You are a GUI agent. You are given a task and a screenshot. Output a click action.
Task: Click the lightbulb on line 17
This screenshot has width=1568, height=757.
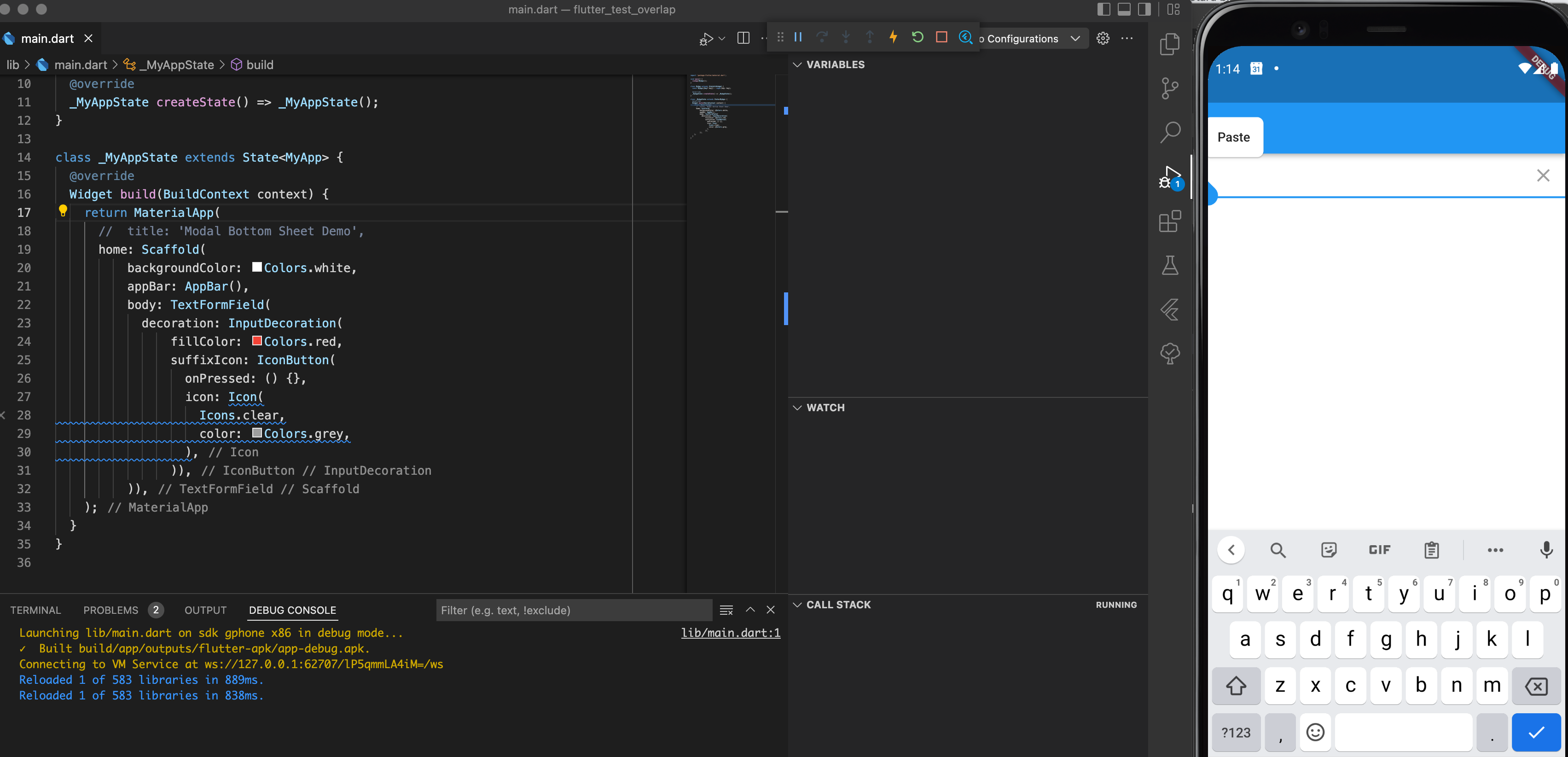point(64,211)
